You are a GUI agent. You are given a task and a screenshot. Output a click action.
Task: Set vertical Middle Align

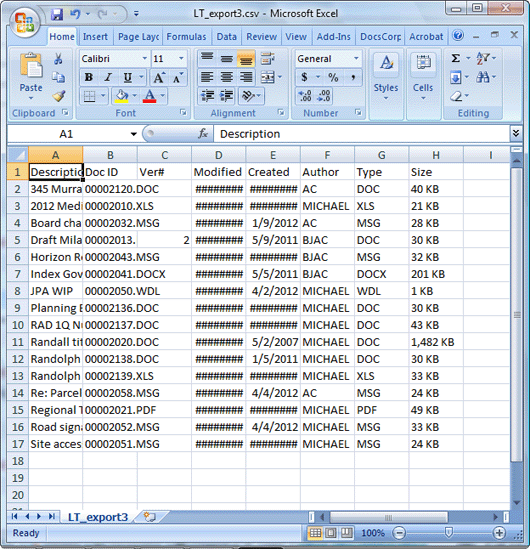(227, 58)
